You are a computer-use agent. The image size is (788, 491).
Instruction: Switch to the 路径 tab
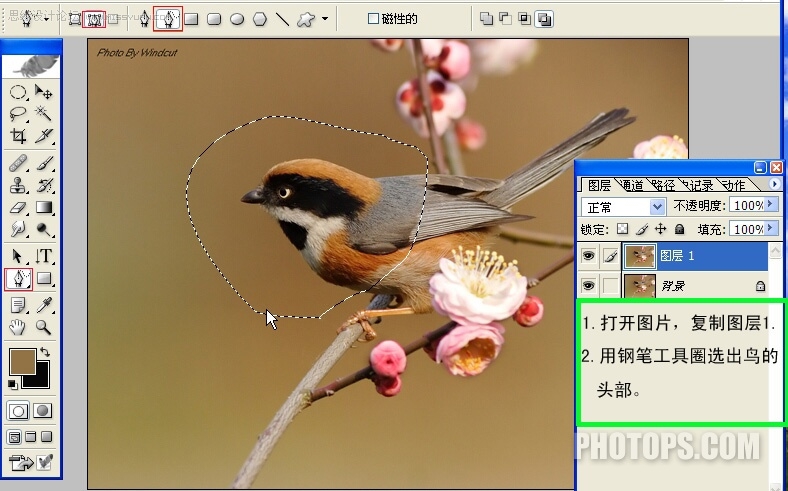(663, 185)
